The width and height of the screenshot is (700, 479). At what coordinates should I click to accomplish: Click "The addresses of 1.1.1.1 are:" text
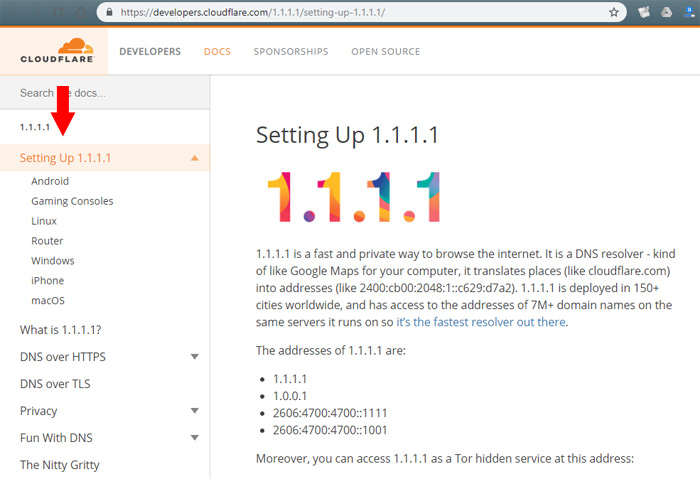(331, 350)
